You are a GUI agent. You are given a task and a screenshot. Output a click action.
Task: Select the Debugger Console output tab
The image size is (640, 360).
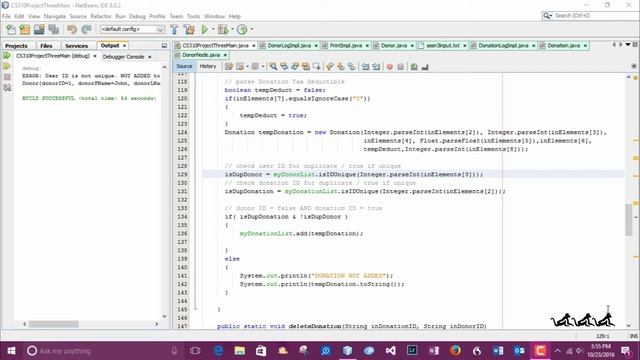[123, 57]
